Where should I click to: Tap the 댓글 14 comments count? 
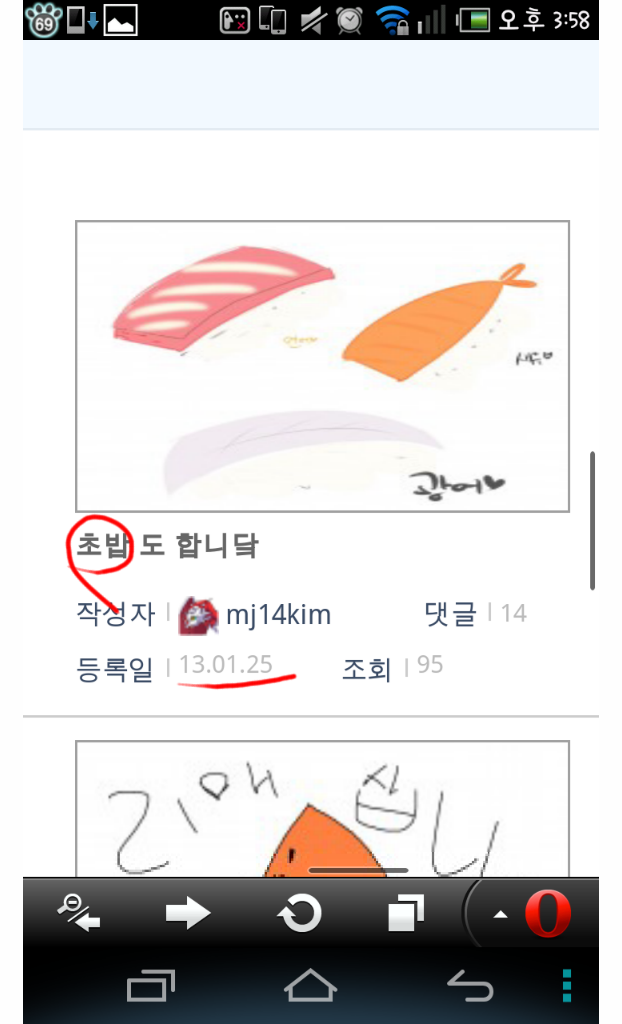click(x=476, y=613)
